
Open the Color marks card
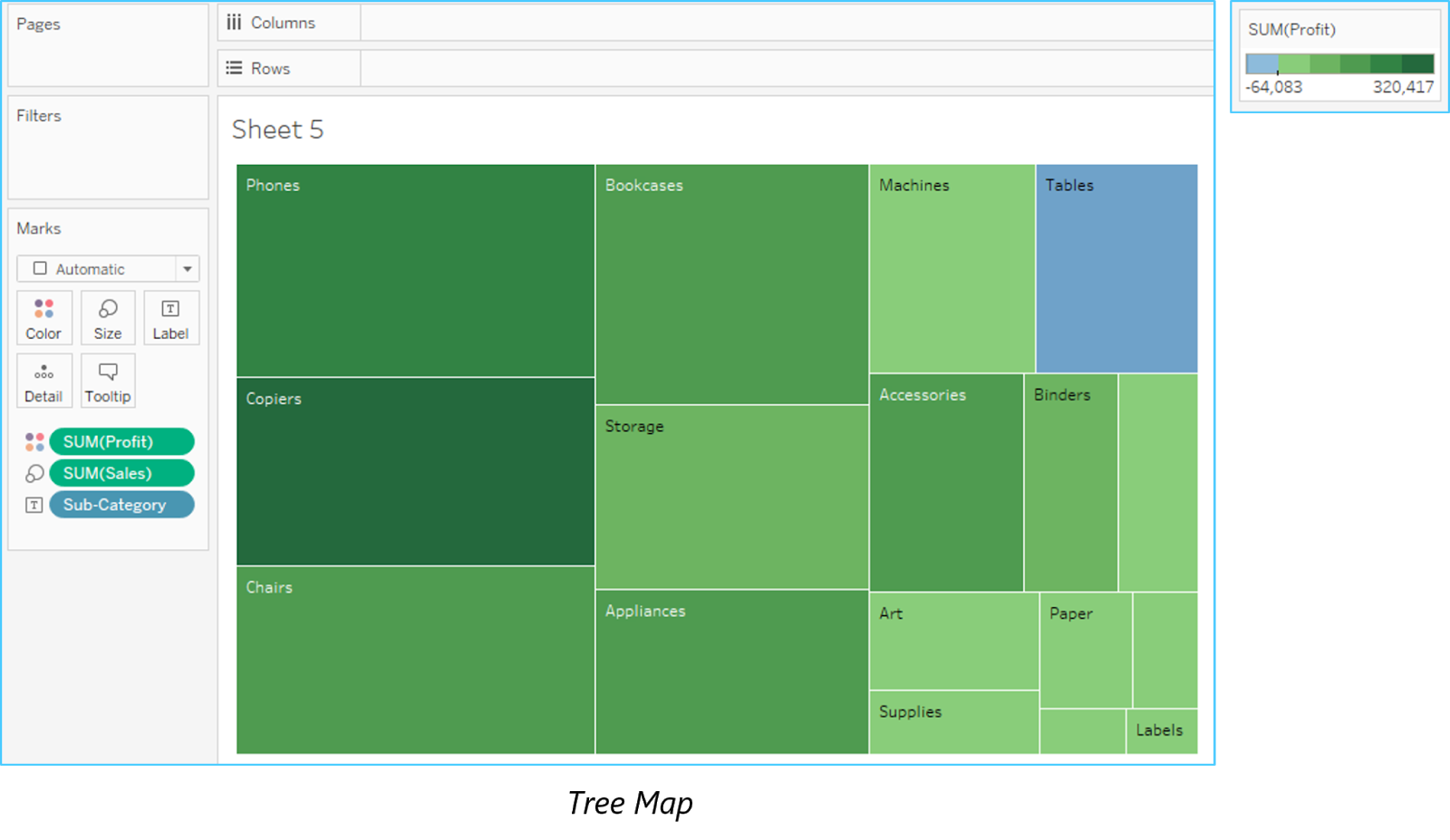(43, 317)
